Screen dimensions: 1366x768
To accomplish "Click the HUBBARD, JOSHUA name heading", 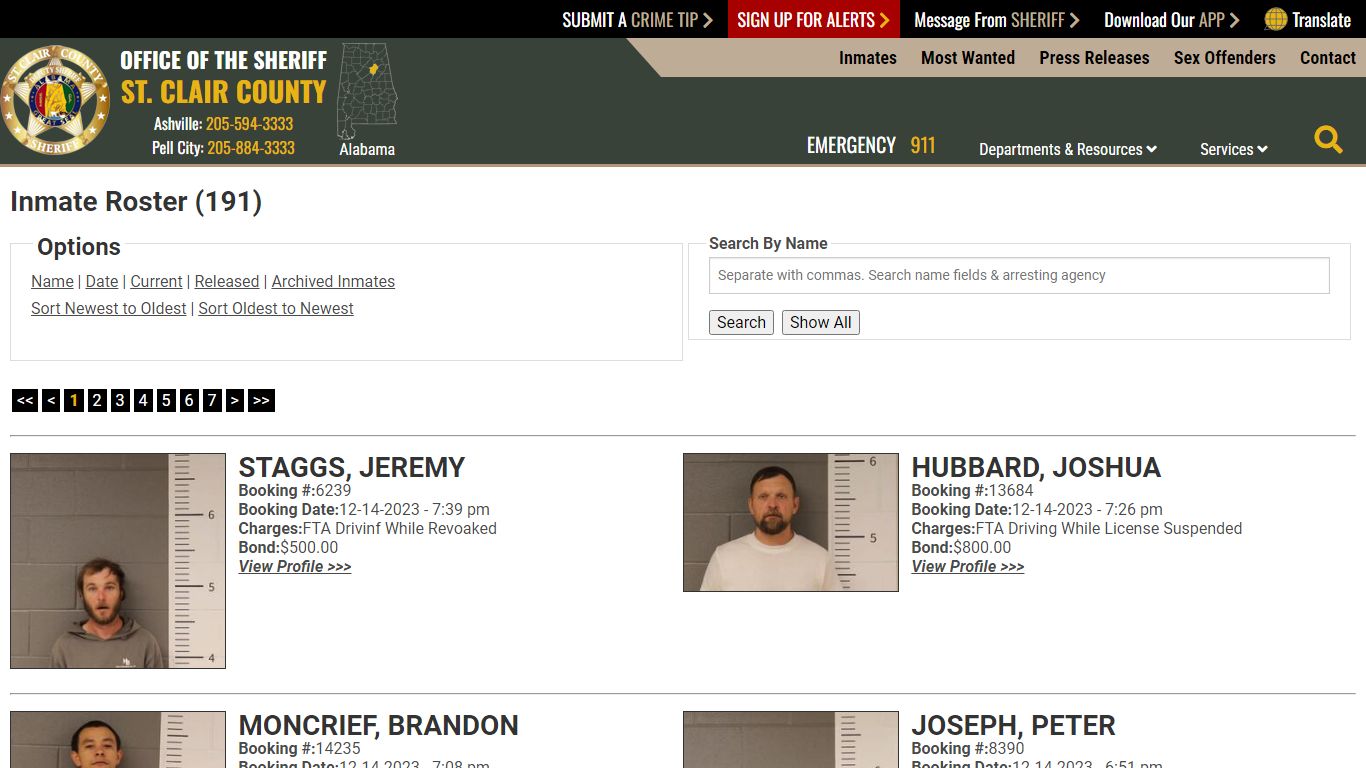I will pos(1036,468).
